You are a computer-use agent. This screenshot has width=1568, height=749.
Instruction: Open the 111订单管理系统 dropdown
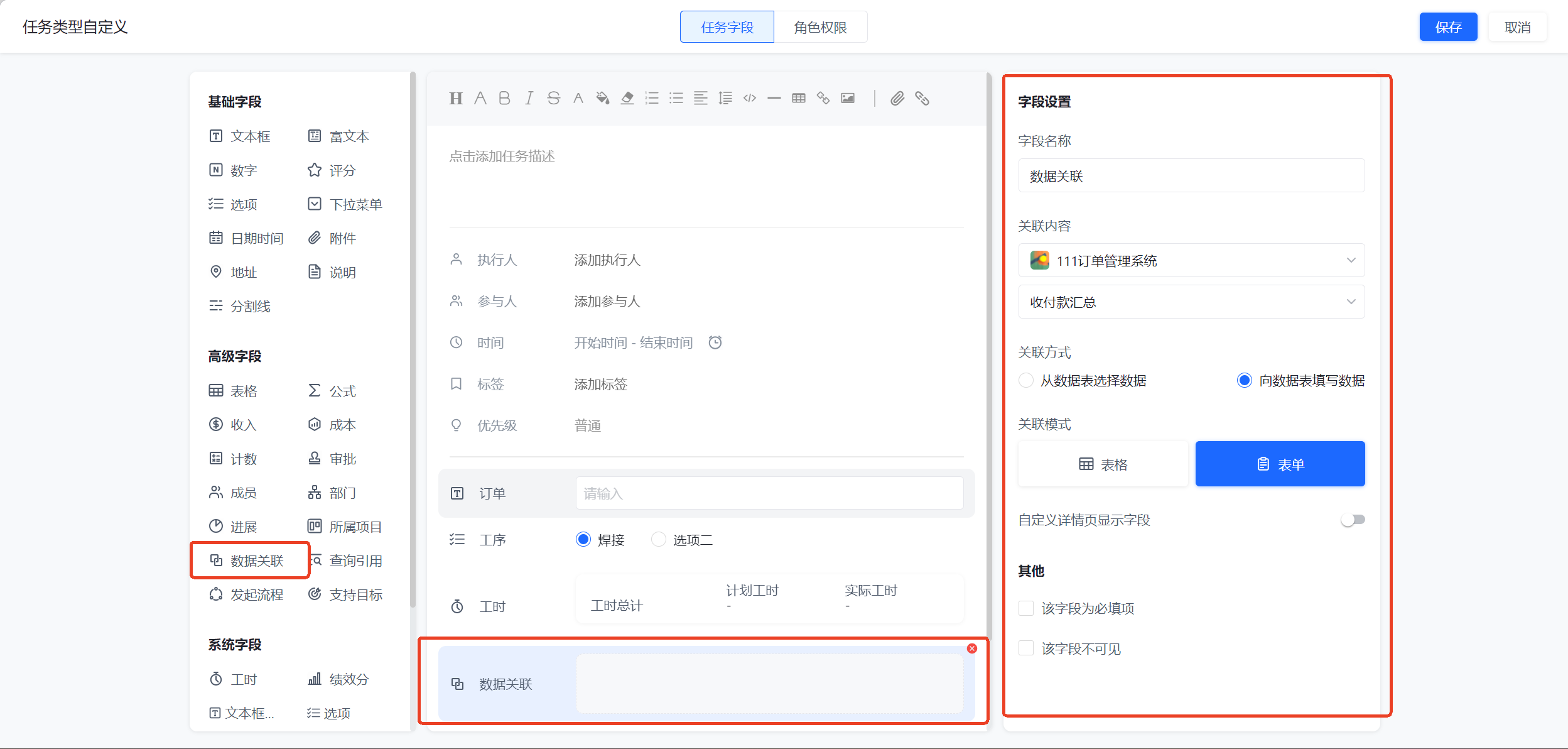tap(1191, 260)
